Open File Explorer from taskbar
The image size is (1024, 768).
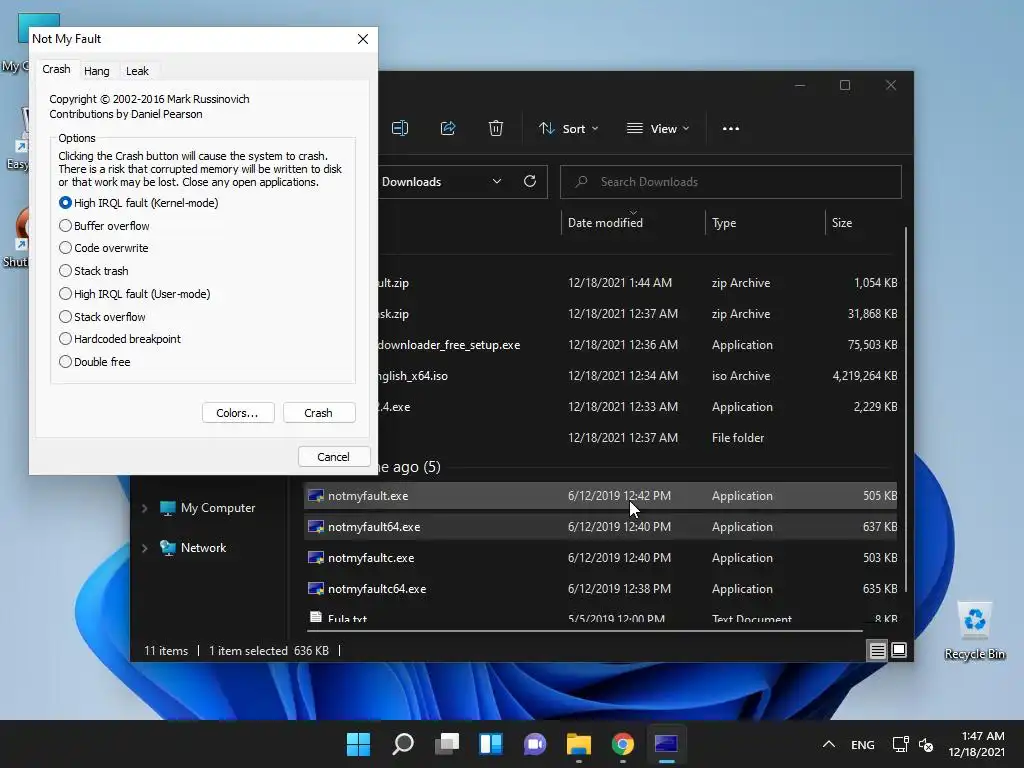click(x=579, y=744)
